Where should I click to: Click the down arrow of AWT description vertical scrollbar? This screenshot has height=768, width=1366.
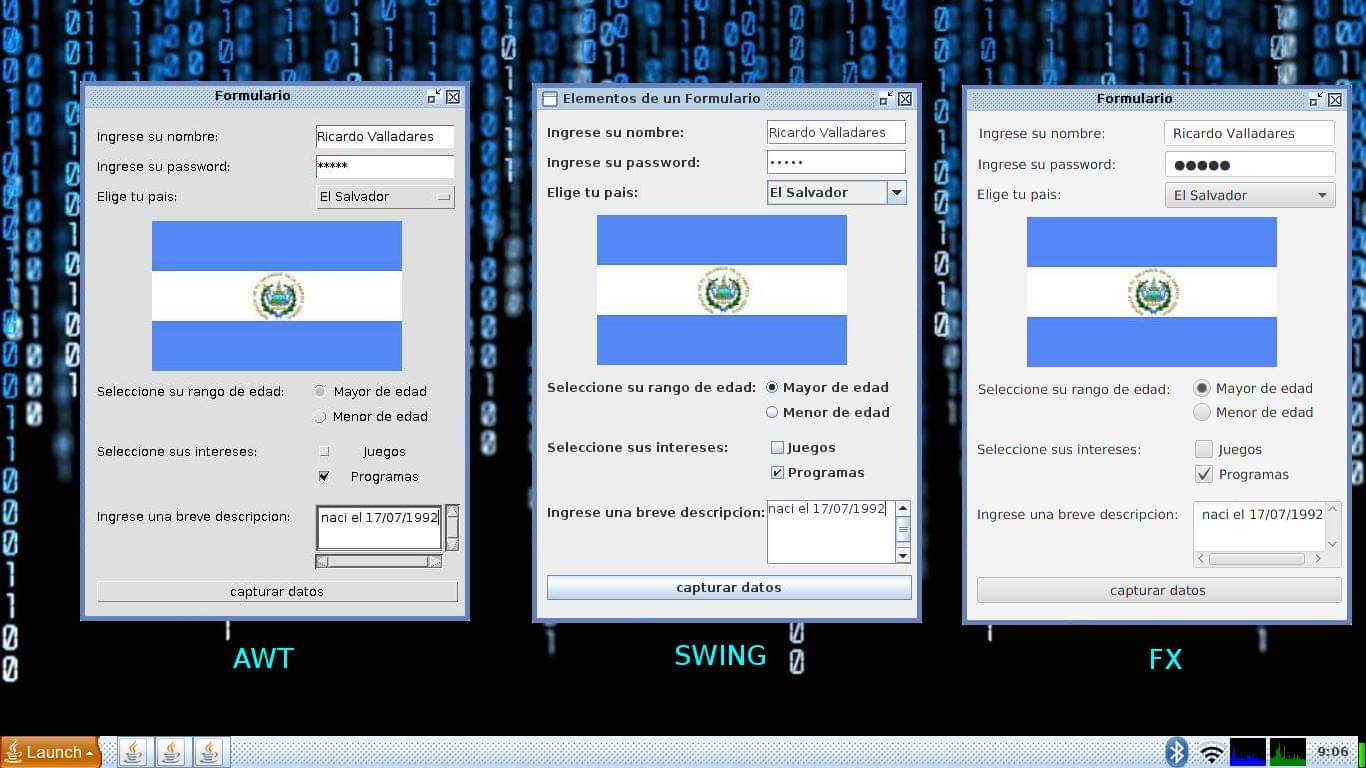[452, 545]
